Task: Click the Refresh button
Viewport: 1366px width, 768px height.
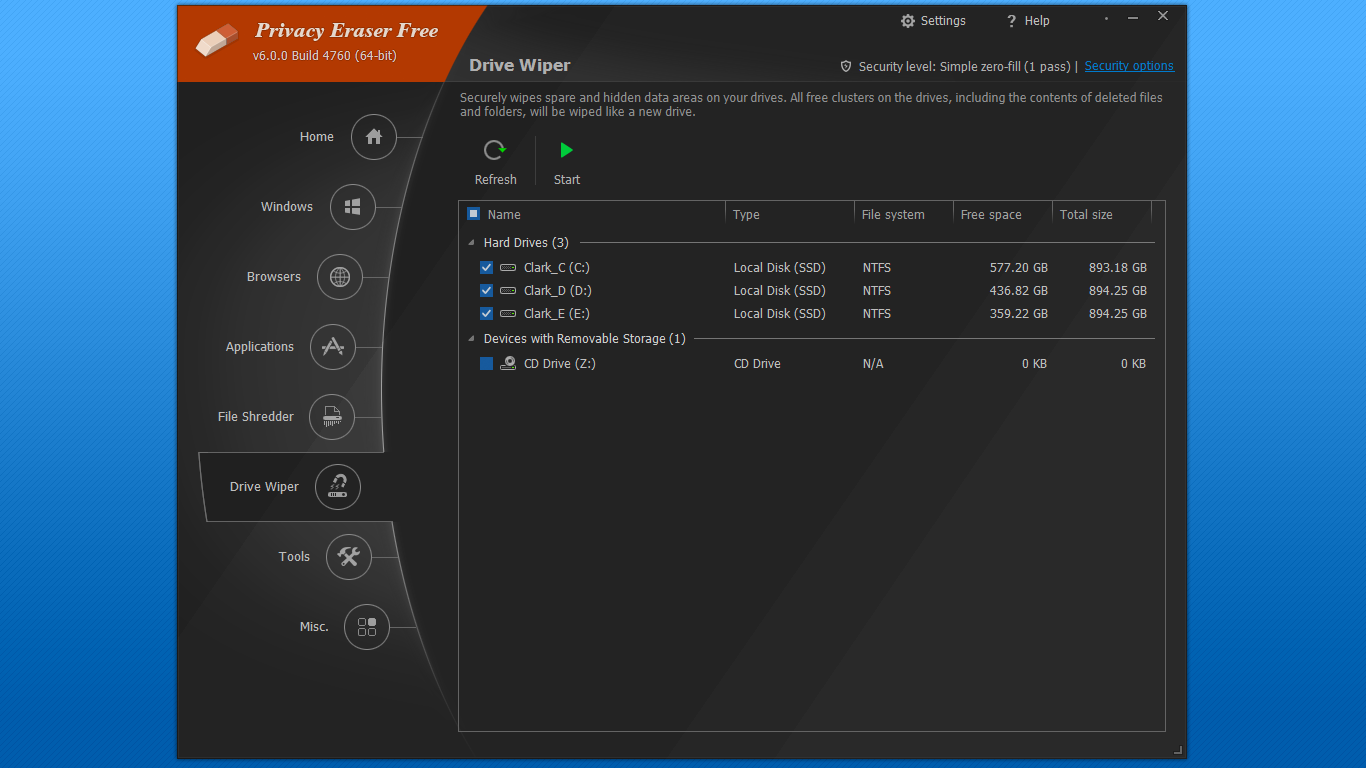Action: click(x=495, y=160)
